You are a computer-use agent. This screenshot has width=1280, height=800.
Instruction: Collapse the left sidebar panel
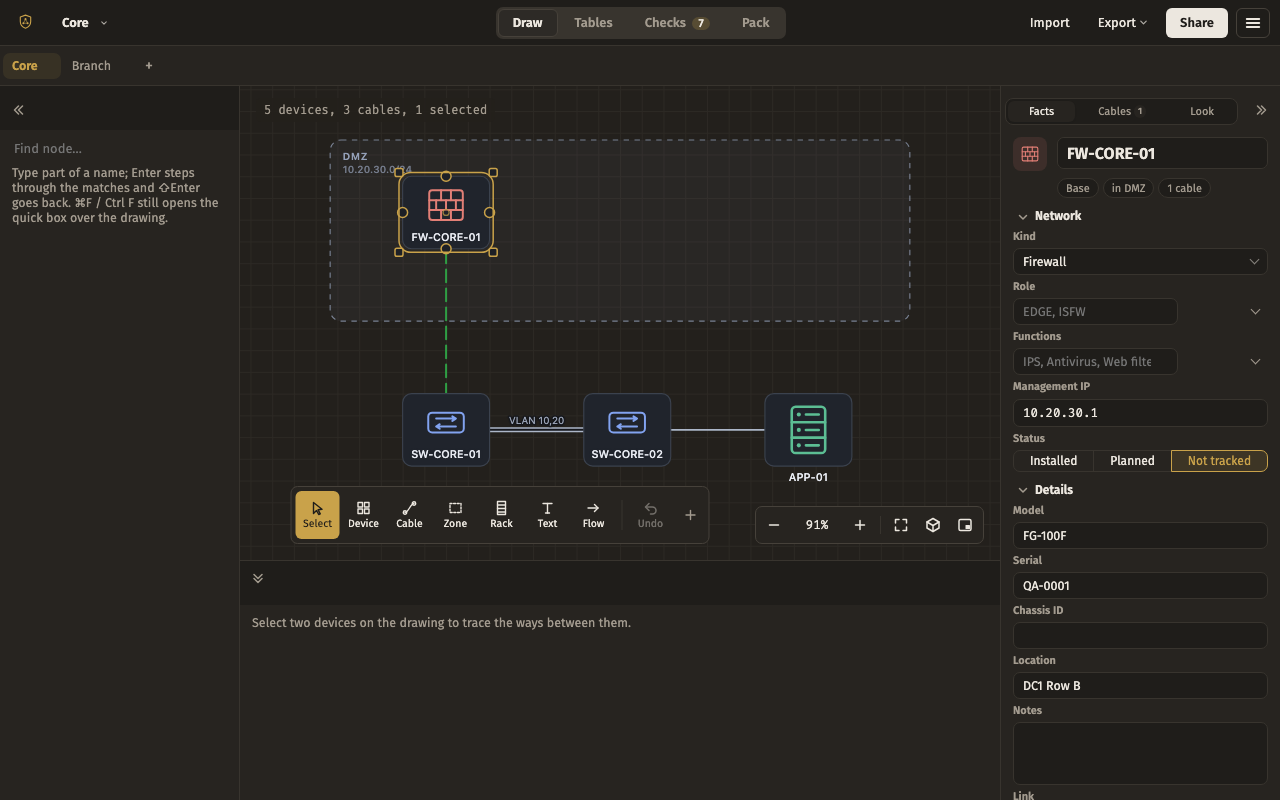pyautogui.click(x=18, y=110)
